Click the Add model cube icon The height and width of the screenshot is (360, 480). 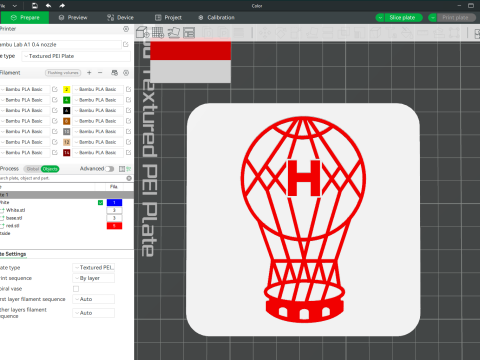coord(143,32)
